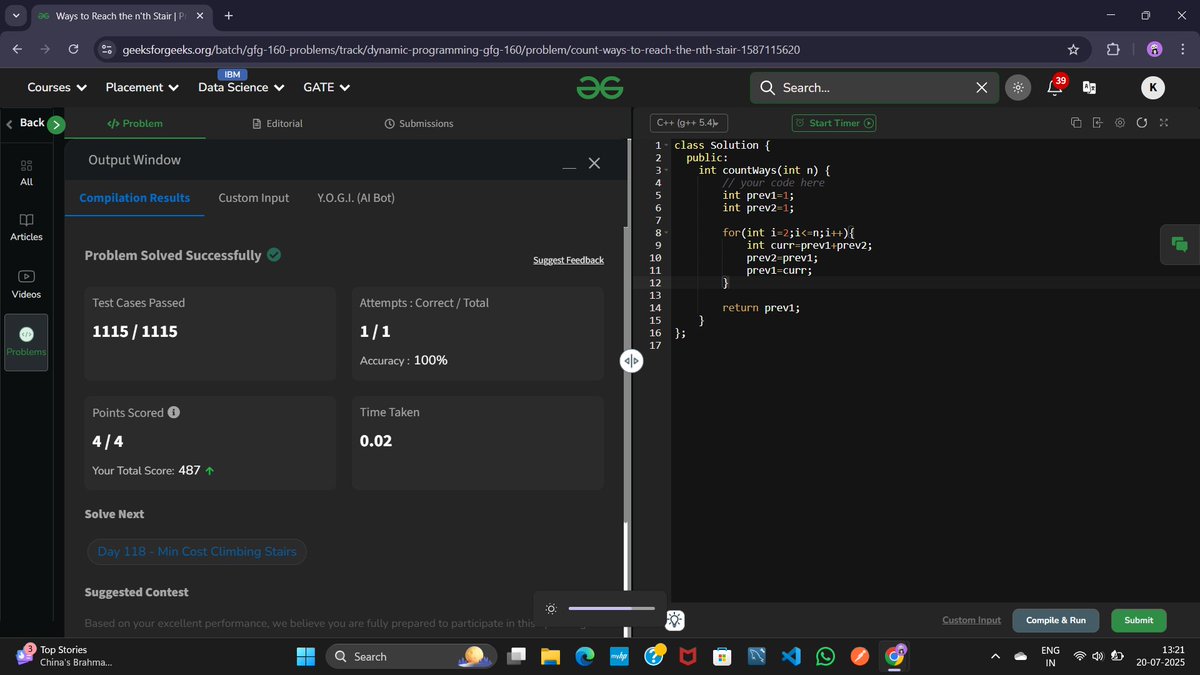This screenshot has height=675, width=1200.
Task: Switch to the Problem tab
Action: pos(135,123)
